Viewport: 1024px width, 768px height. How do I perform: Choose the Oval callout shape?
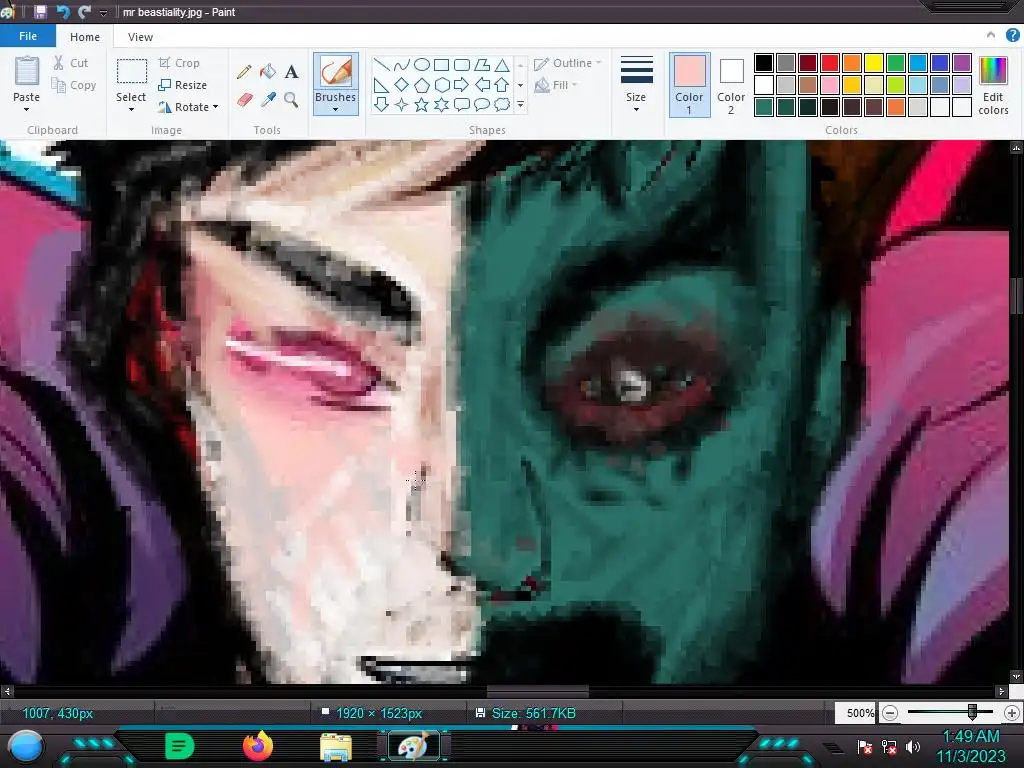coord(482,104)
